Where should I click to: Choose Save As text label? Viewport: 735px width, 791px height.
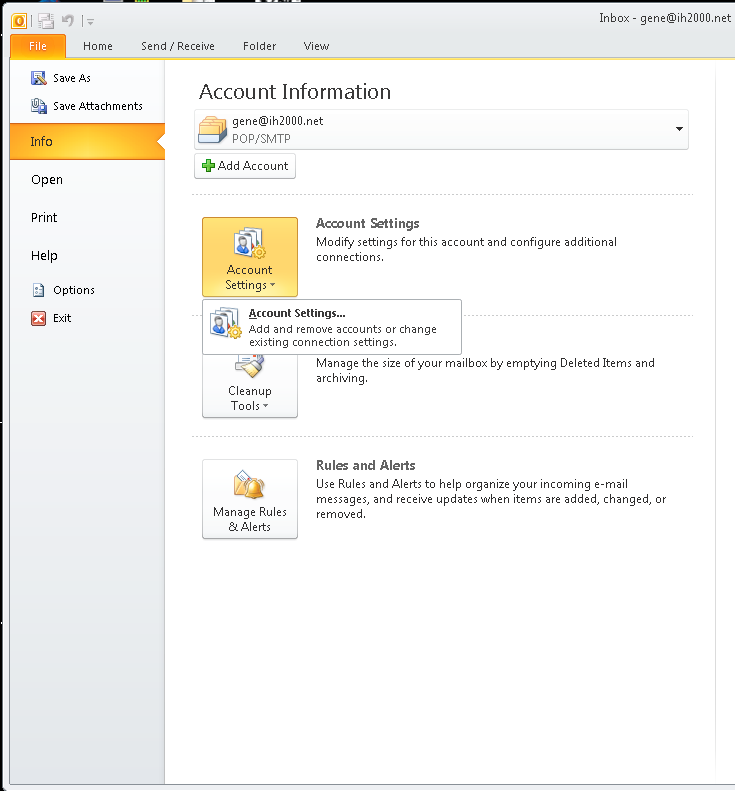click(x=72, y=78)
